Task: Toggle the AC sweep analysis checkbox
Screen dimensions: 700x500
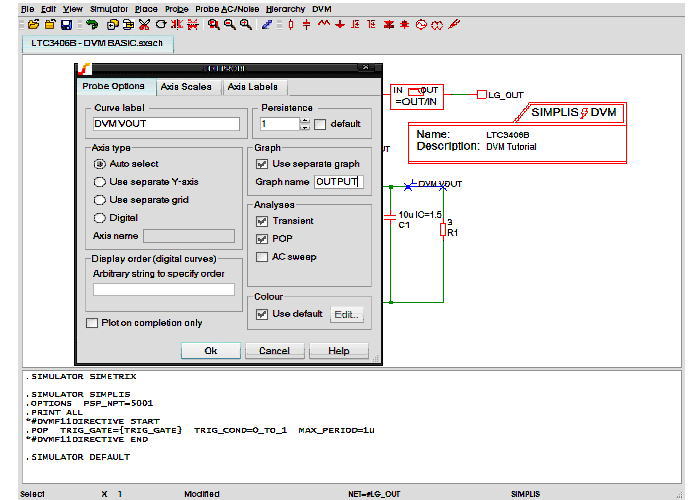Action: (262, 257)
